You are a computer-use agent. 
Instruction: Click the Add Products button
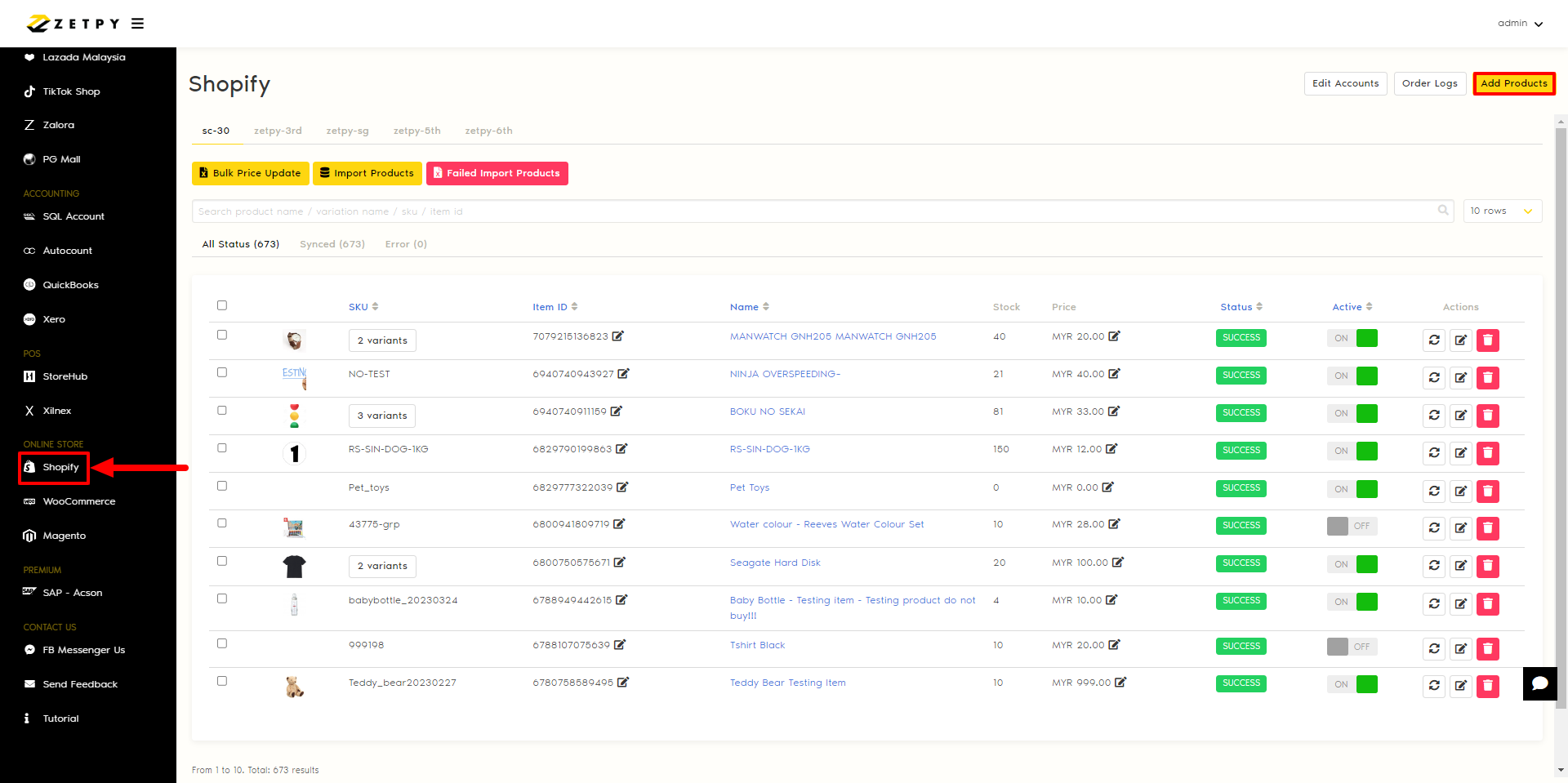point(1513,83)
